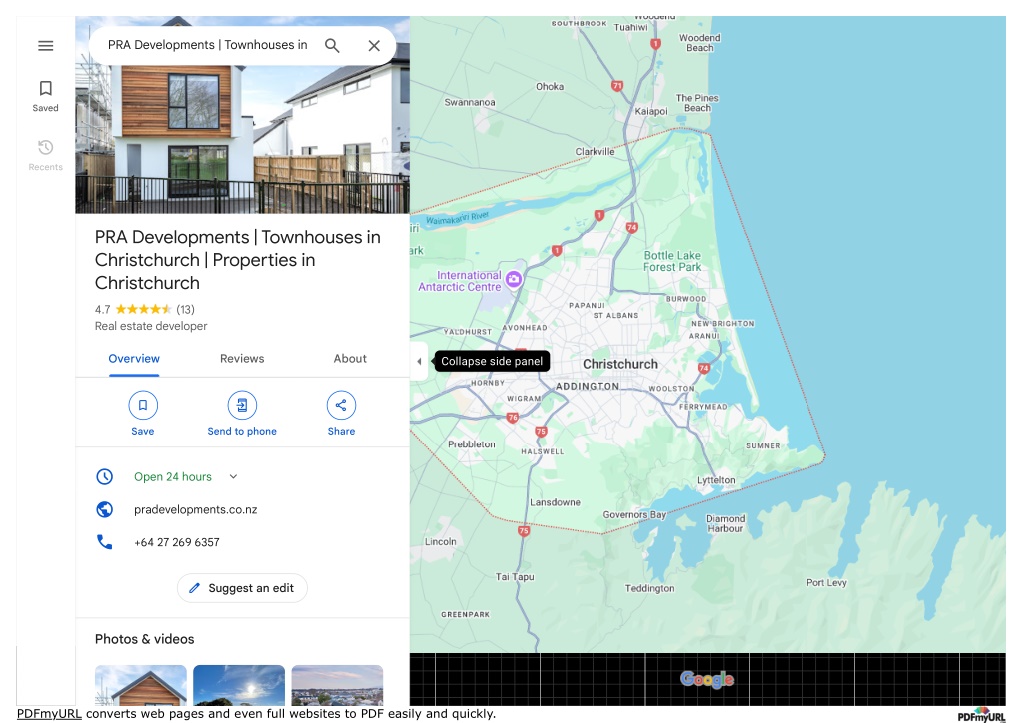Click the Prebbleton label on the map
Viewport: 1023px width, 723px height.
[472, 444]
